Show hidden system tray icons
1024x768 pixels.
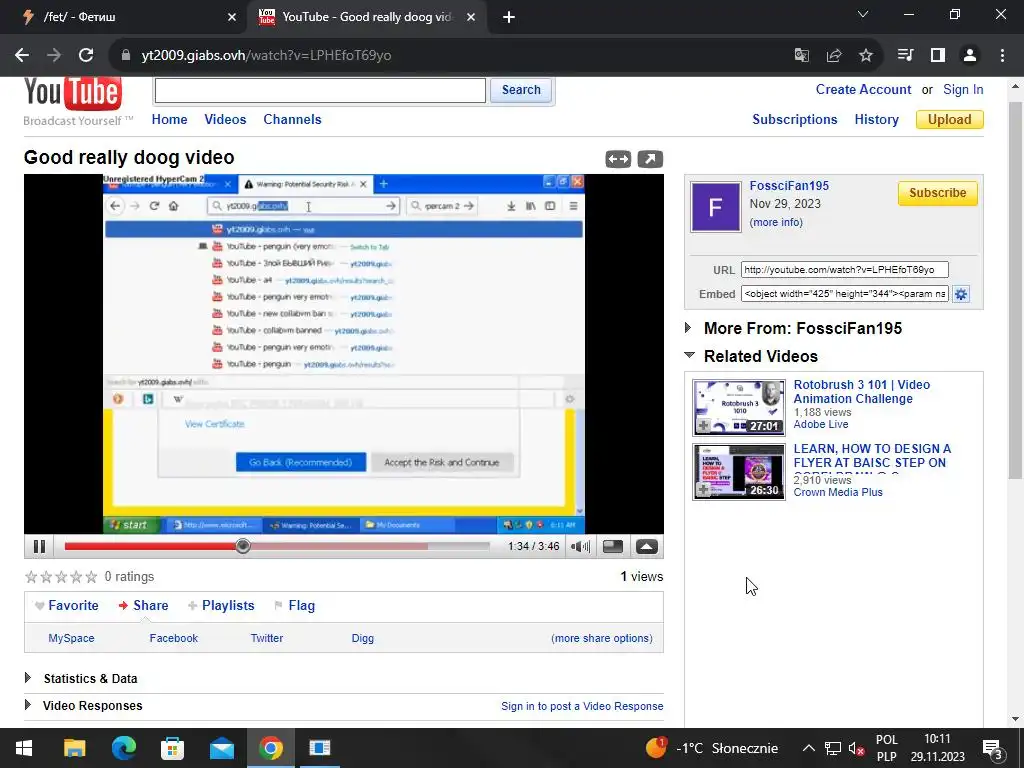click(x=808, y=748)
